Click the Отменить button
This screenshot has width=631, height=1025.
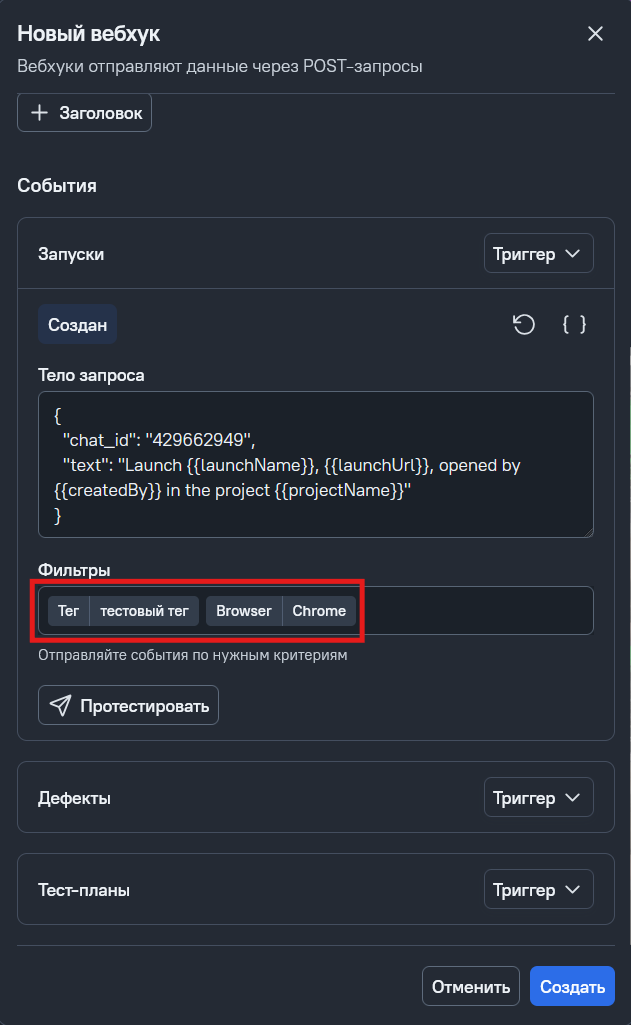(471, 987)
